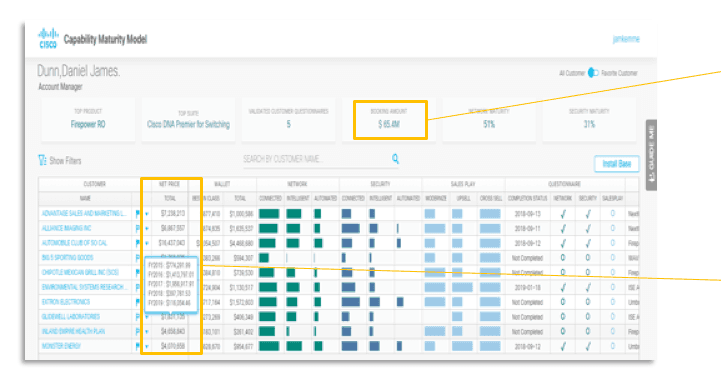Click Network Connected bar for Monster Energy

269,346
